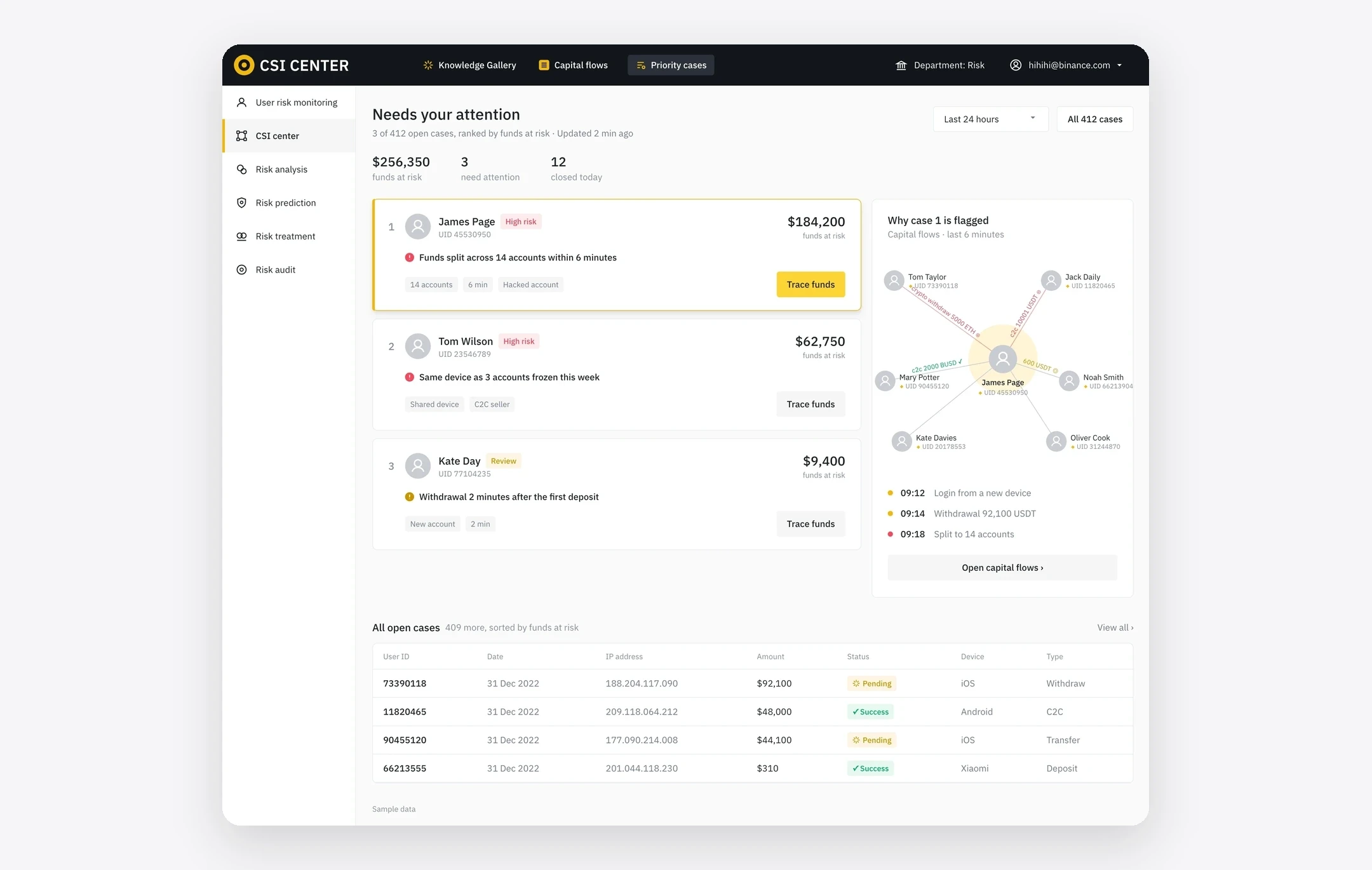Click red alert icon beside Funds split message
The width and height of the screenshot is (1372, 870).
coord(410,257)
